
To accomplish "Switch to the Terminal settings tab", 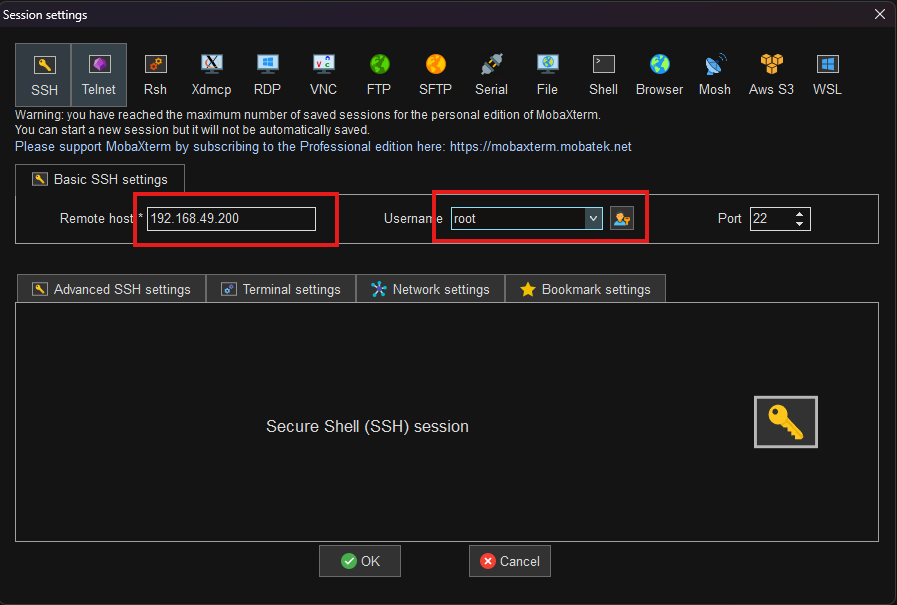I will click(281, 289).
